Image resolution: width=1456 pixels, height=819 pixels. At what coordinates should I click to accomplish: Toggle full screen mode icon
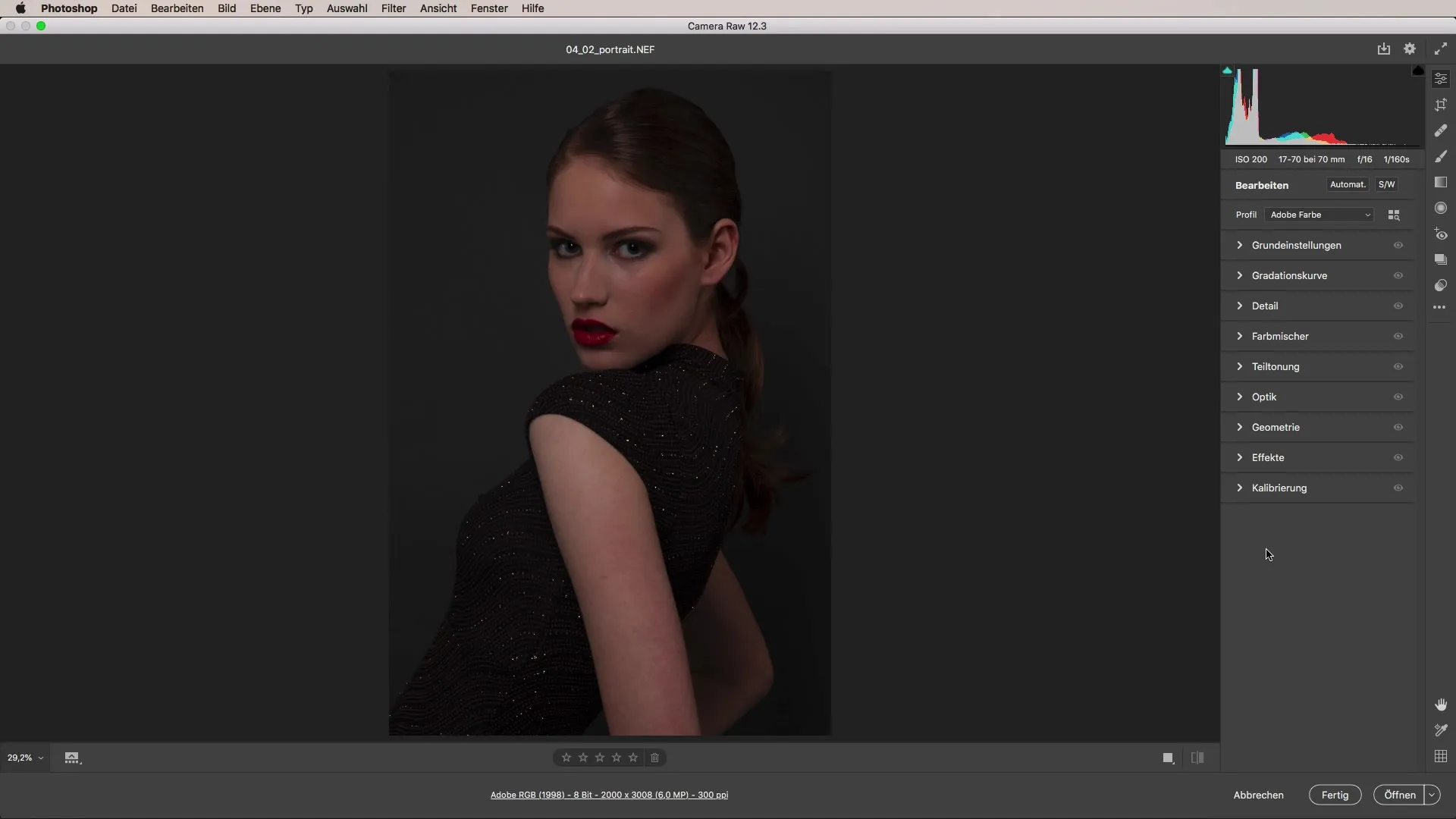(1441, 49)
